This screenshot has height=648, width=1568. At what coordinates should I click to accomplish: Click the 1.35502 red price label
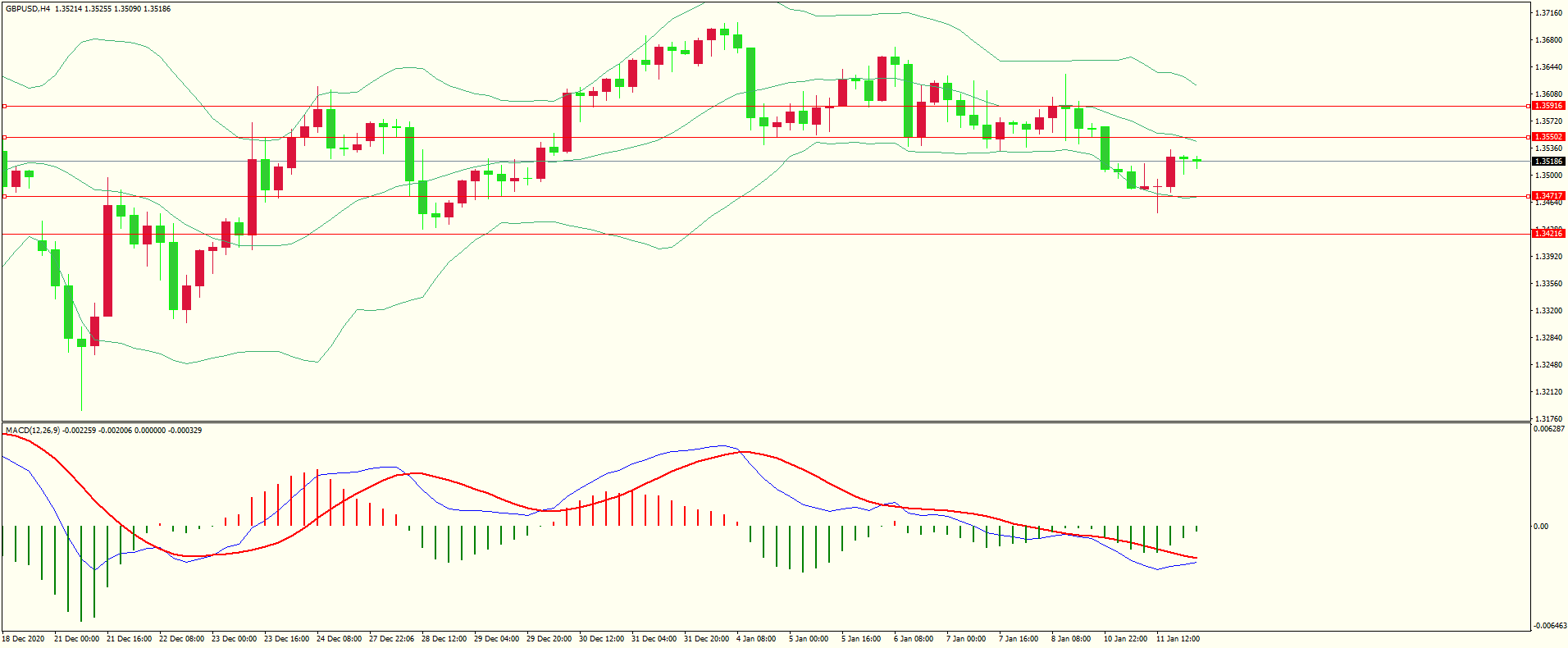click(x=1548, y=137)
